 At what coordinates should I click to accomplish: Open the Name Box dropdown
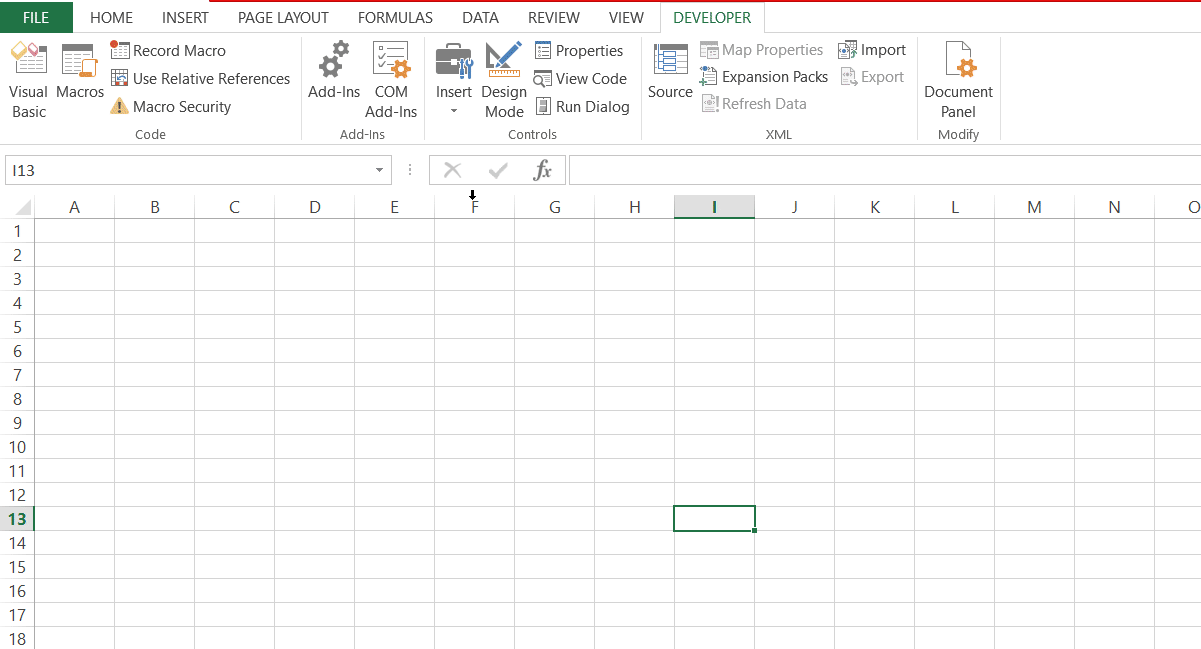[380, 170]
